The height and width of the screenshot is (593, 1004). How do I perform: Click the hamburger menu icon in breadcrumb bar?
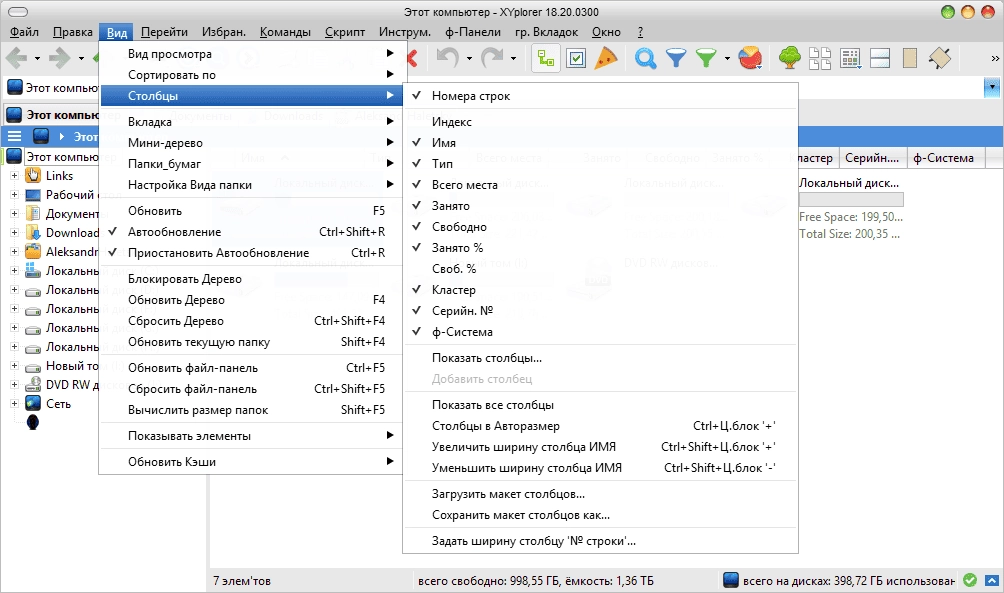pos(14,136)
